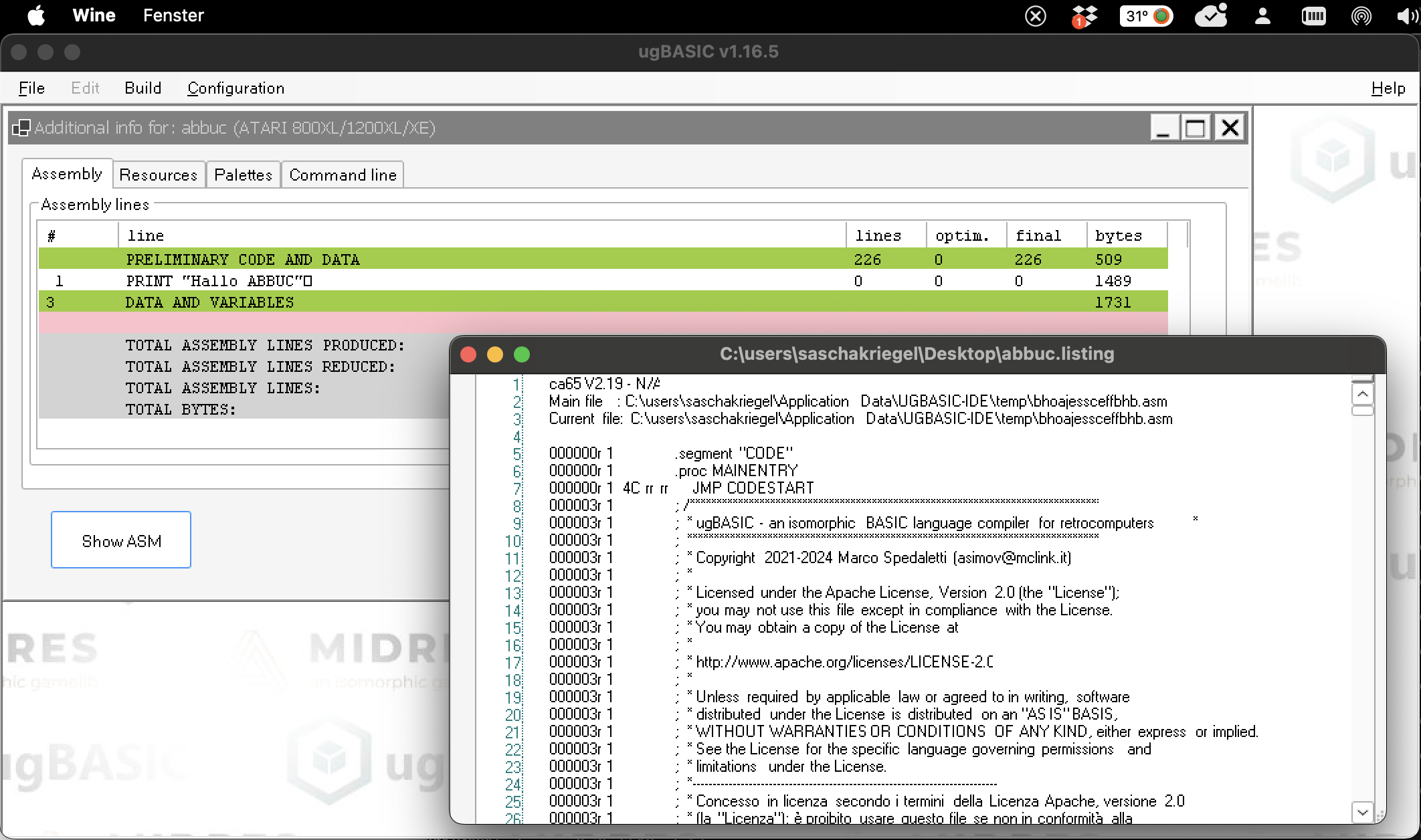The image size is (1421, 840).
Task: Click the Apple menu icon
Action: [36, 15]
